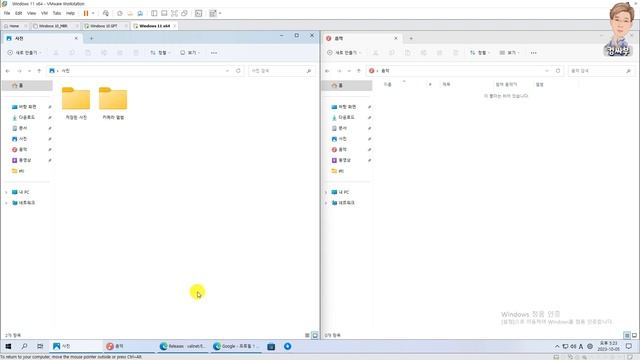The height and width of the screenshot is (360, 640).
Task: Open 정렬 (Sort) dropdown in Music window
Action: point(480,53)
